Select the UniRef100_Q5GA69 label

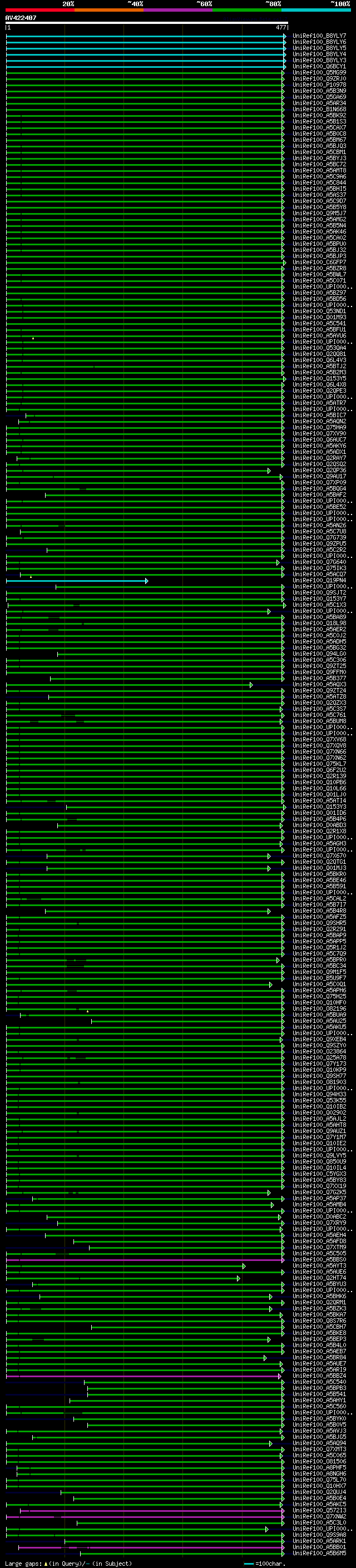pyautogui.click(x=319, y=97)
